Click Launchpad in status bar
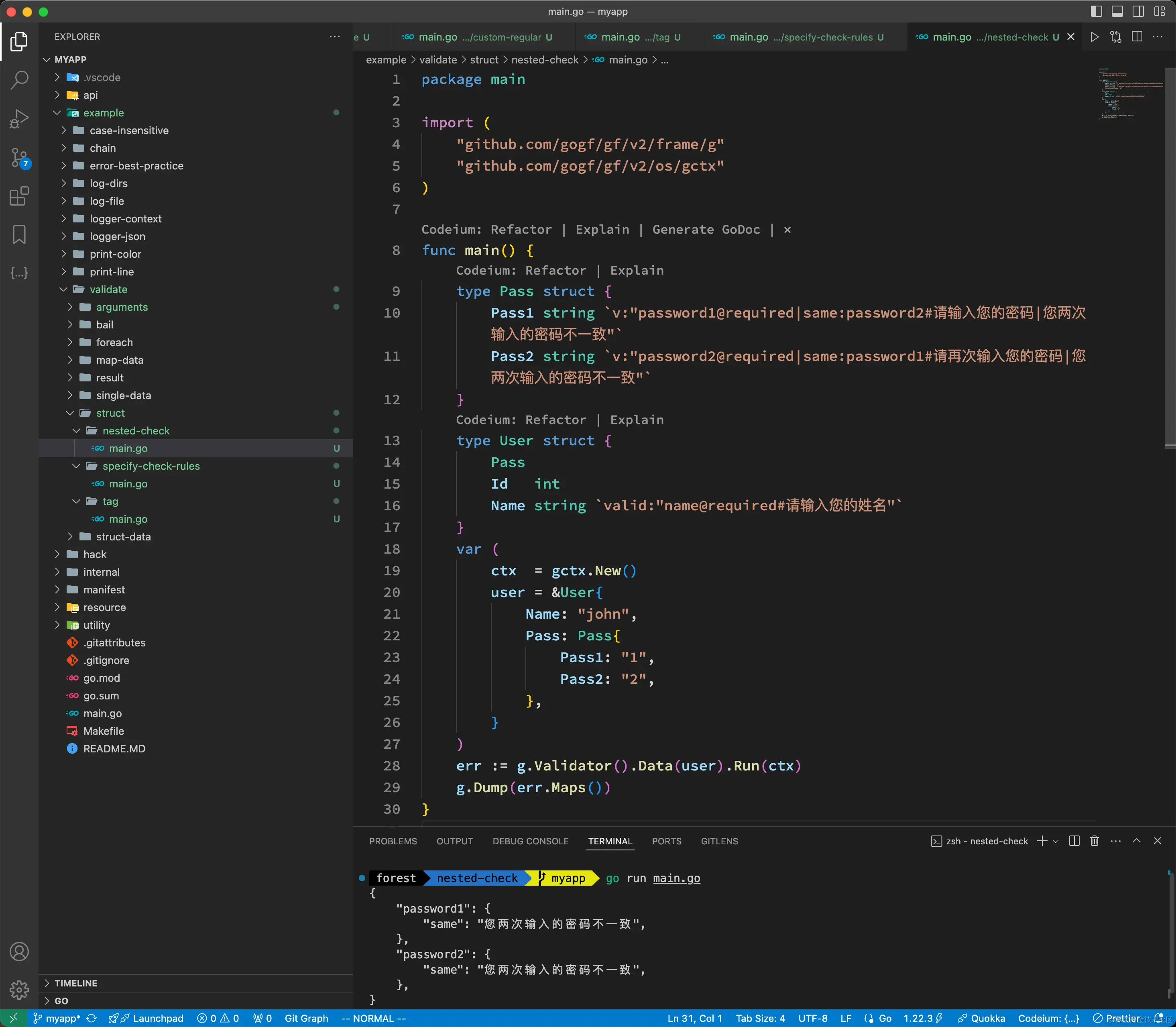The image size is (1176, 1027). click(146, 1018)
